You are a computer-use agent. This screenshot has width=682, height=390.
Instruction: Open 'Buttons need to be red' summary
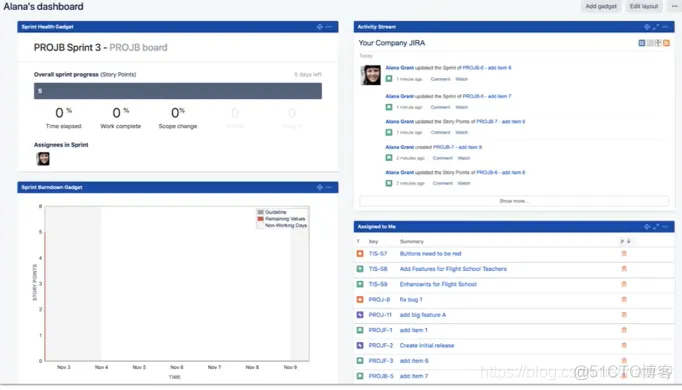pos(430,253)
